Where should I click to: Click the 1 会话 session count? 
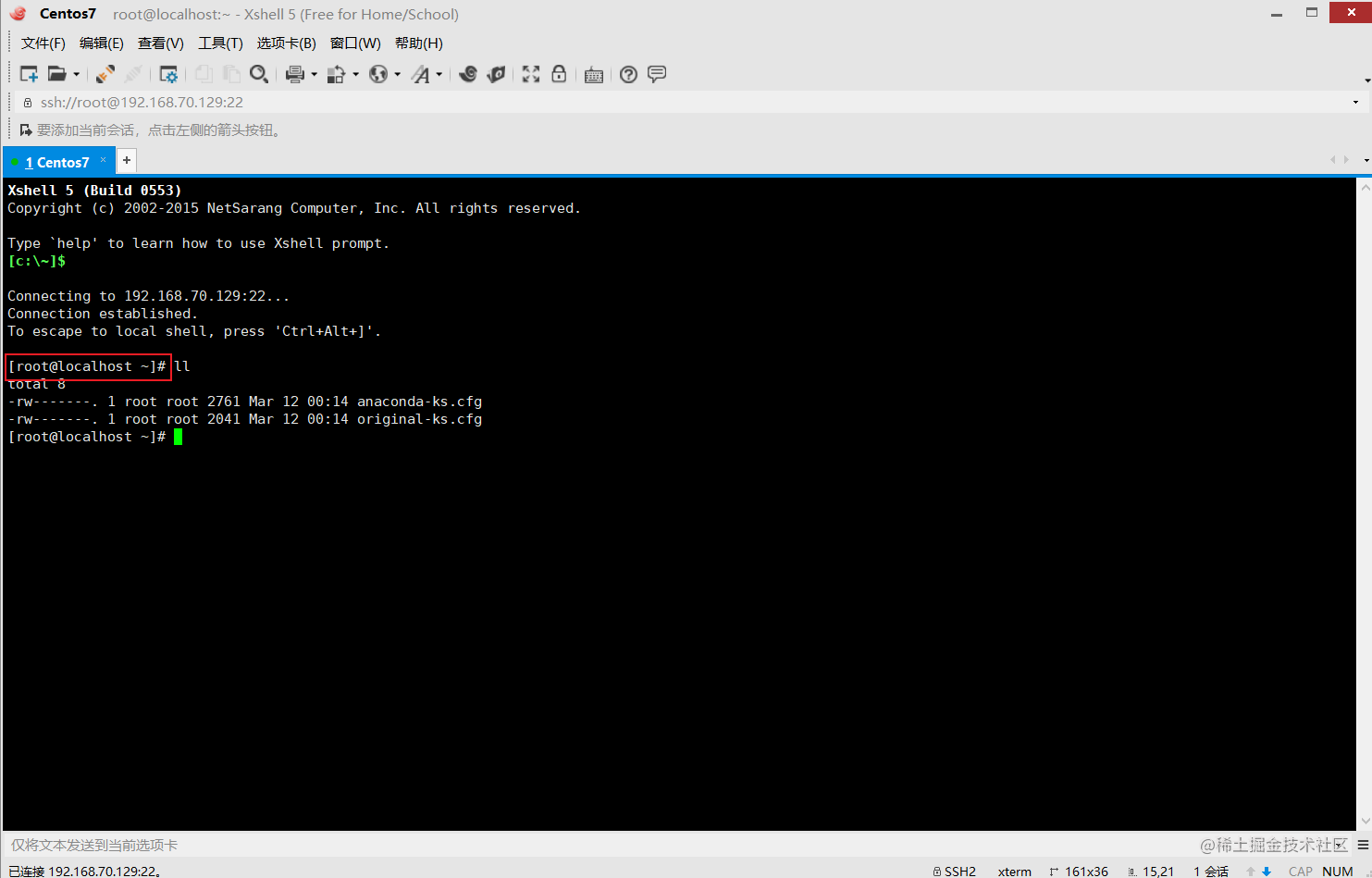[x=1211, y=872]
